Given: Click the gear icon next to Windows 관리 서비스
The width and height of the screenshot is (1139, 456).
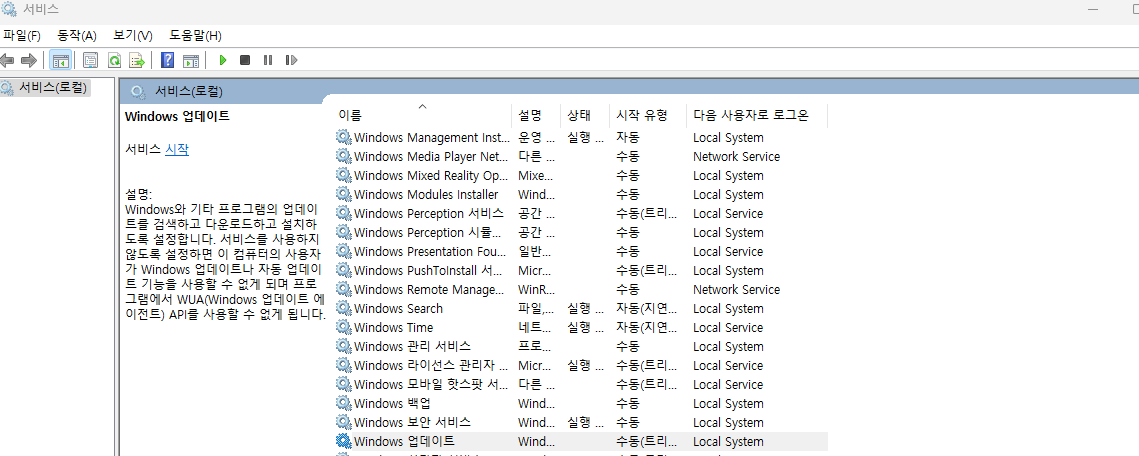Looking at the screenshot, I should click(344, 346).
